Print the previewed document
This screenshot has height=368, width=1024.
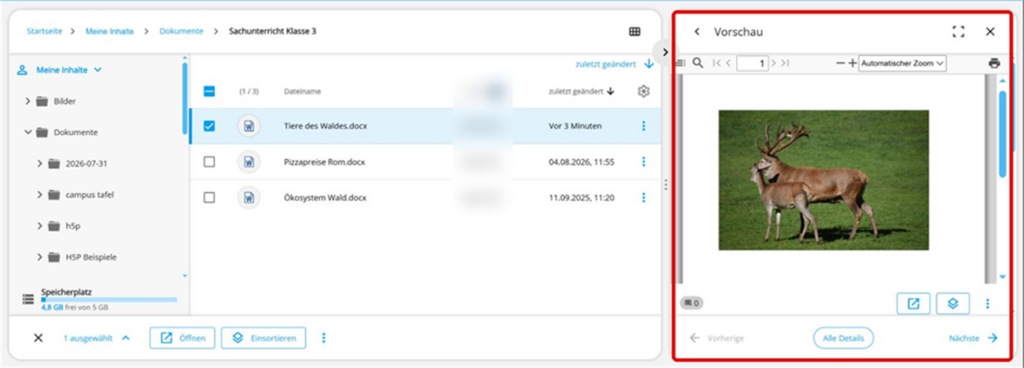coord(994,63)
